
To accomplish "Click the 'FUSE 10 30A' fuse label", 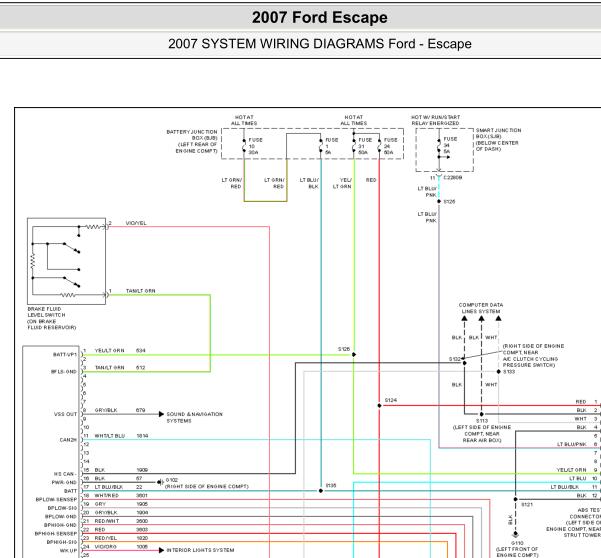I will pos(255,146).
